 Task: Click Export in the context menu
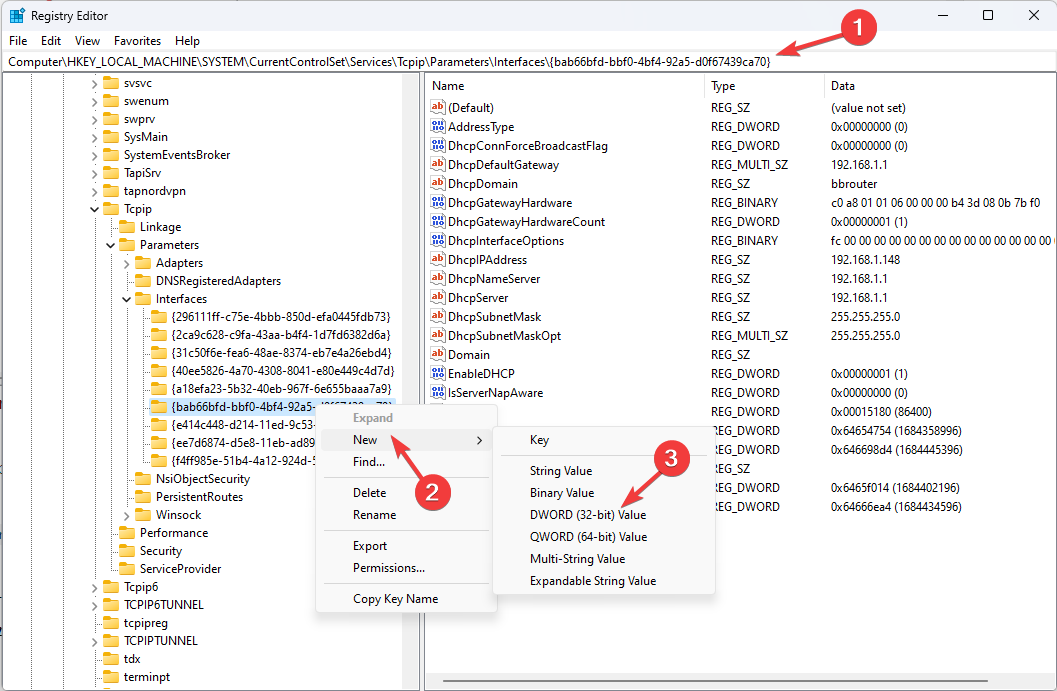click(406, 545)
